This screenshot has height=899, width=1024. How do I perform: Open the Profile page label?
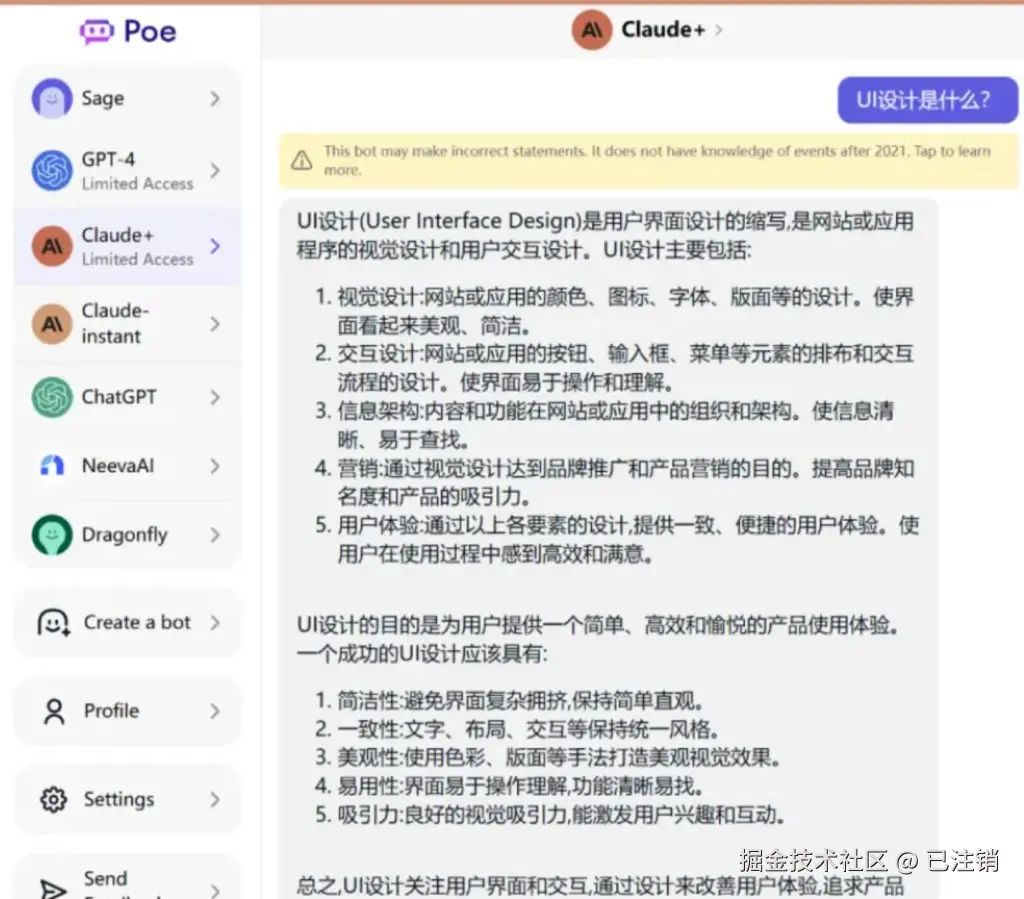point(112,711)
